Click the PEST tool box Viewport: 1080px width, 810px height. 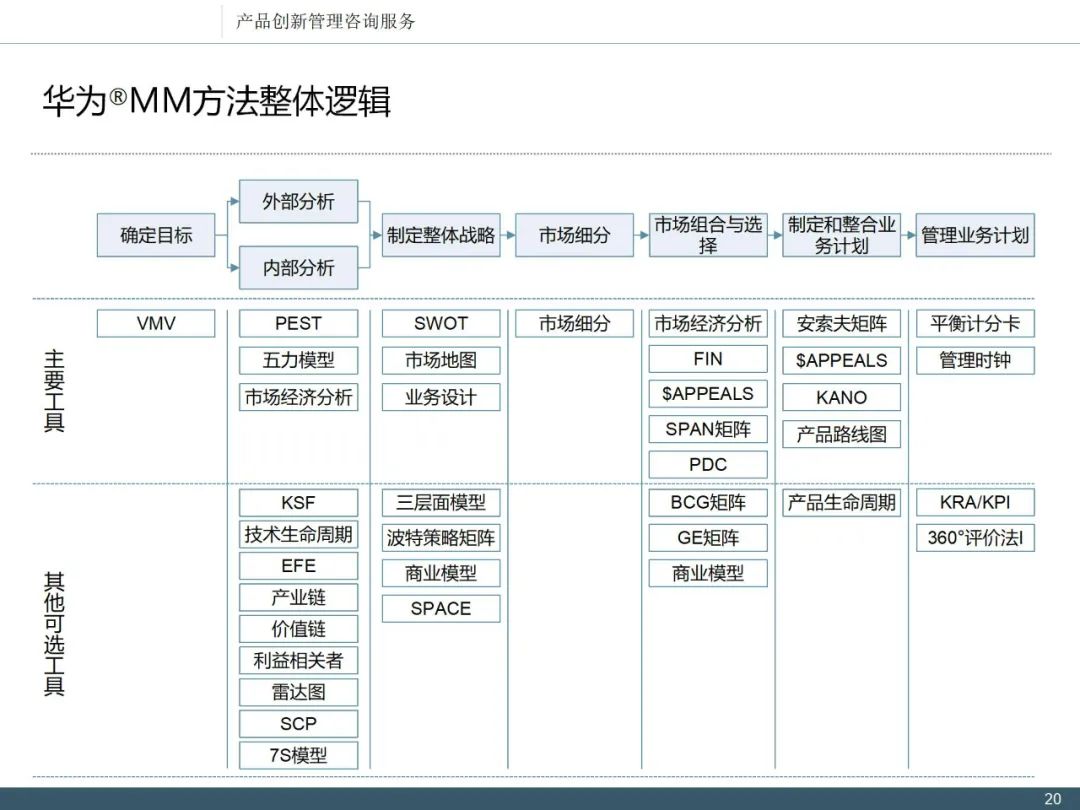pos(298,324)
